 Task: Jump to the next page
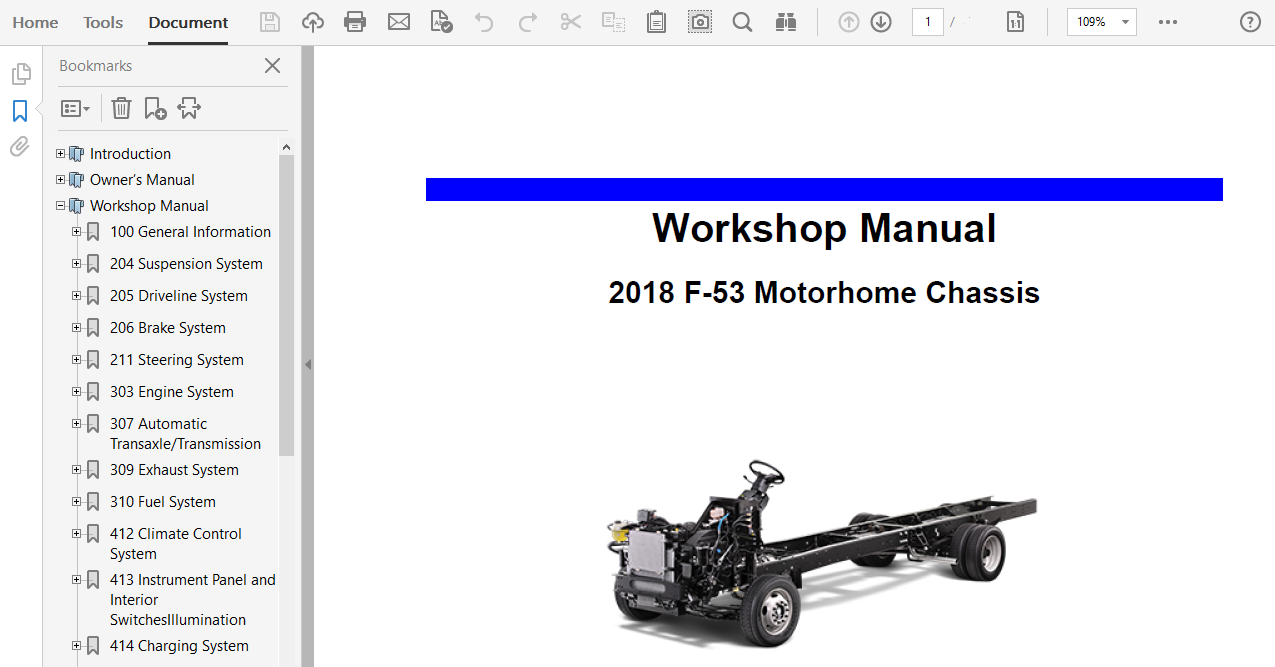(881, 20)
